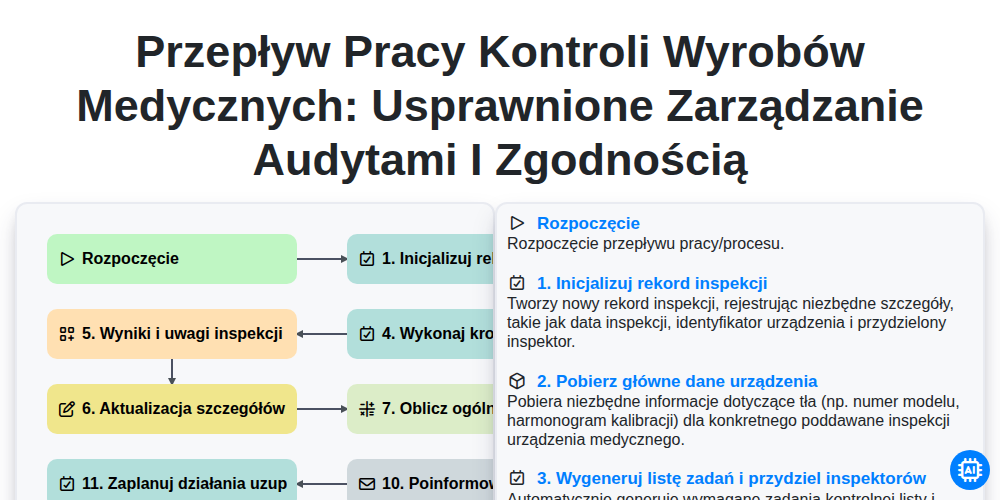This screenshot has width=1000, height=500.
Task: Click envelope icon in node 10 Poinformow
Action: pyautogui.click(x=367, y=484)
